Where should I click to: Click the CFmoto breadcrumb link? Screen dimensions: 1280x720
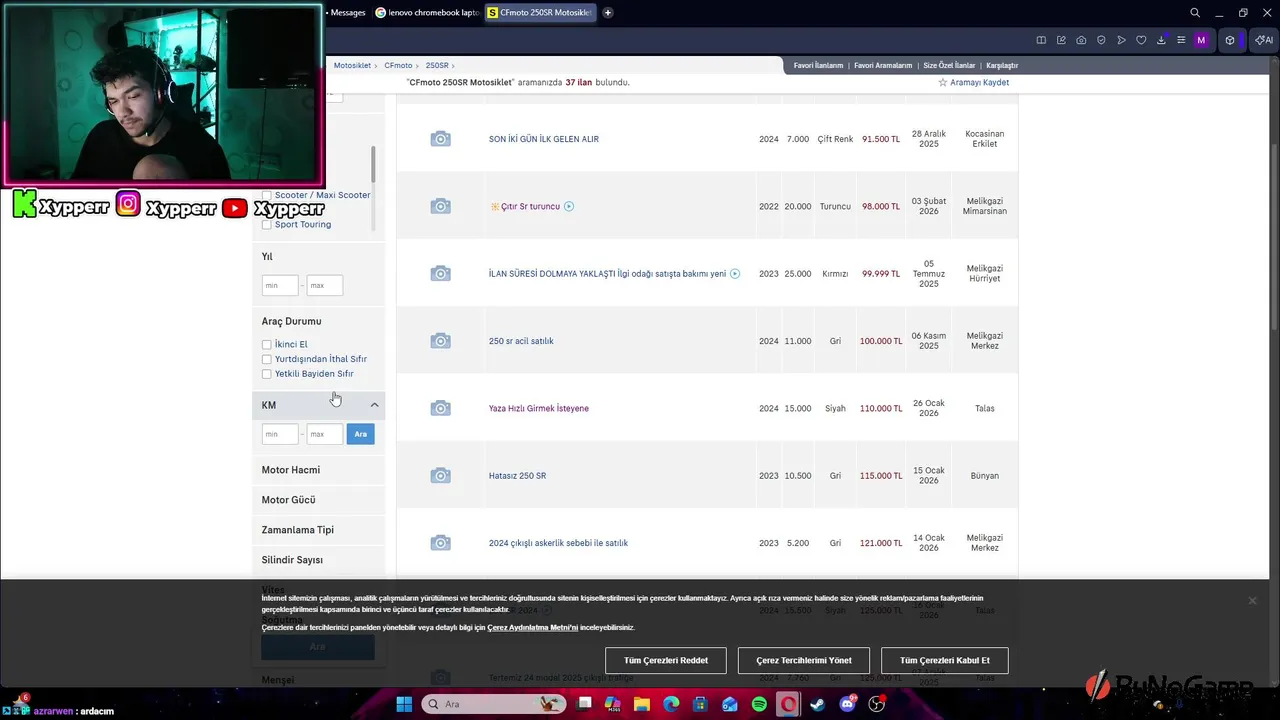[x=398, y=66]
